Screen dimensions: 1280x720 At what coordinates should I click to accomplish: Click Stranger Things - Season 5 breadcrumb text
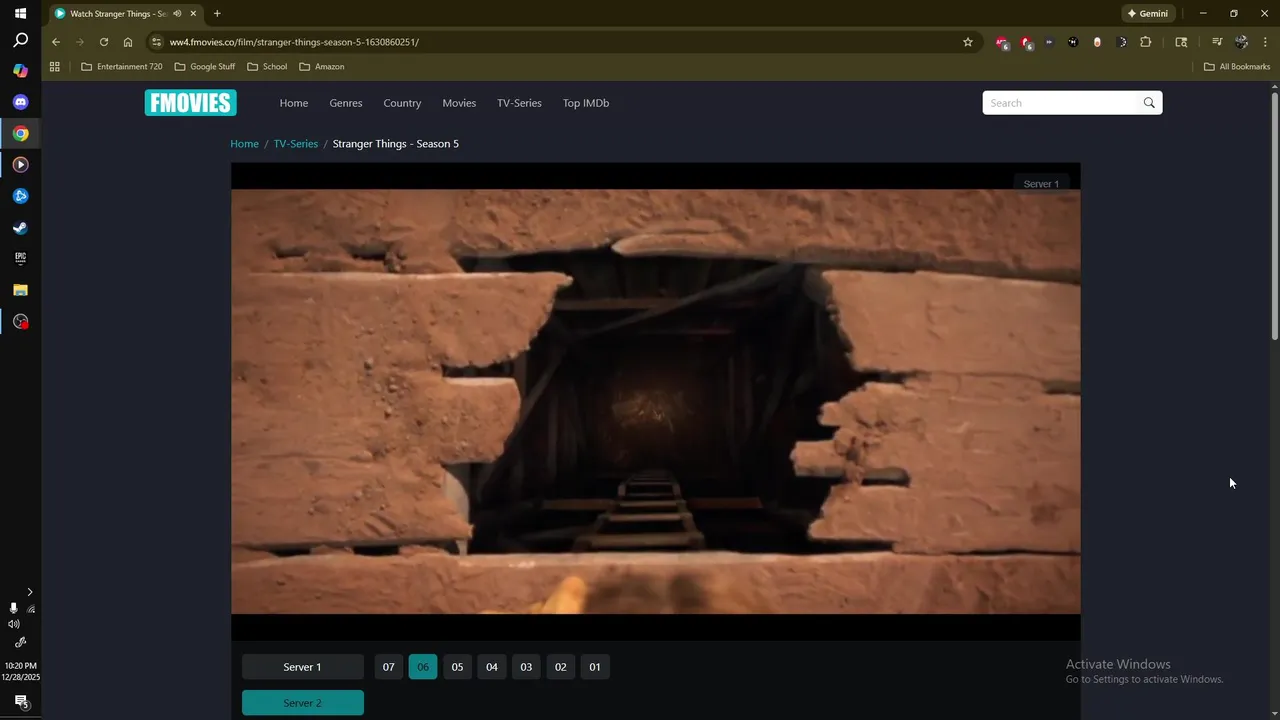coord(396,144)
